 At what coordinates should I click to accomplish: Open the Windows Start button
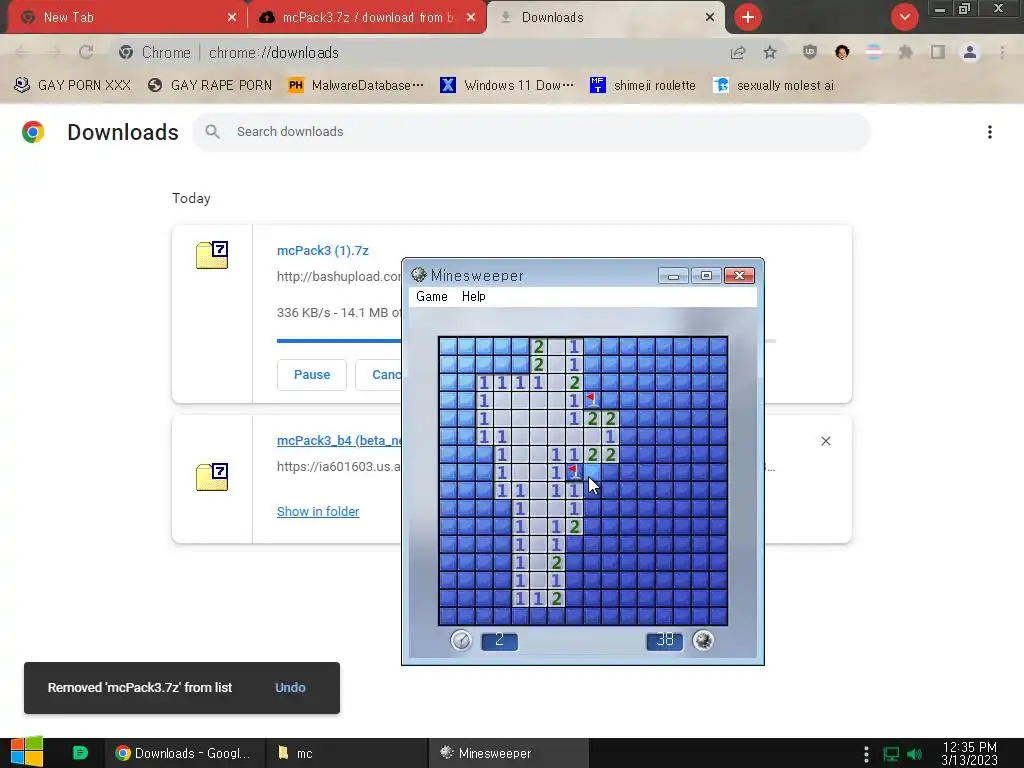tap(27, 753)
